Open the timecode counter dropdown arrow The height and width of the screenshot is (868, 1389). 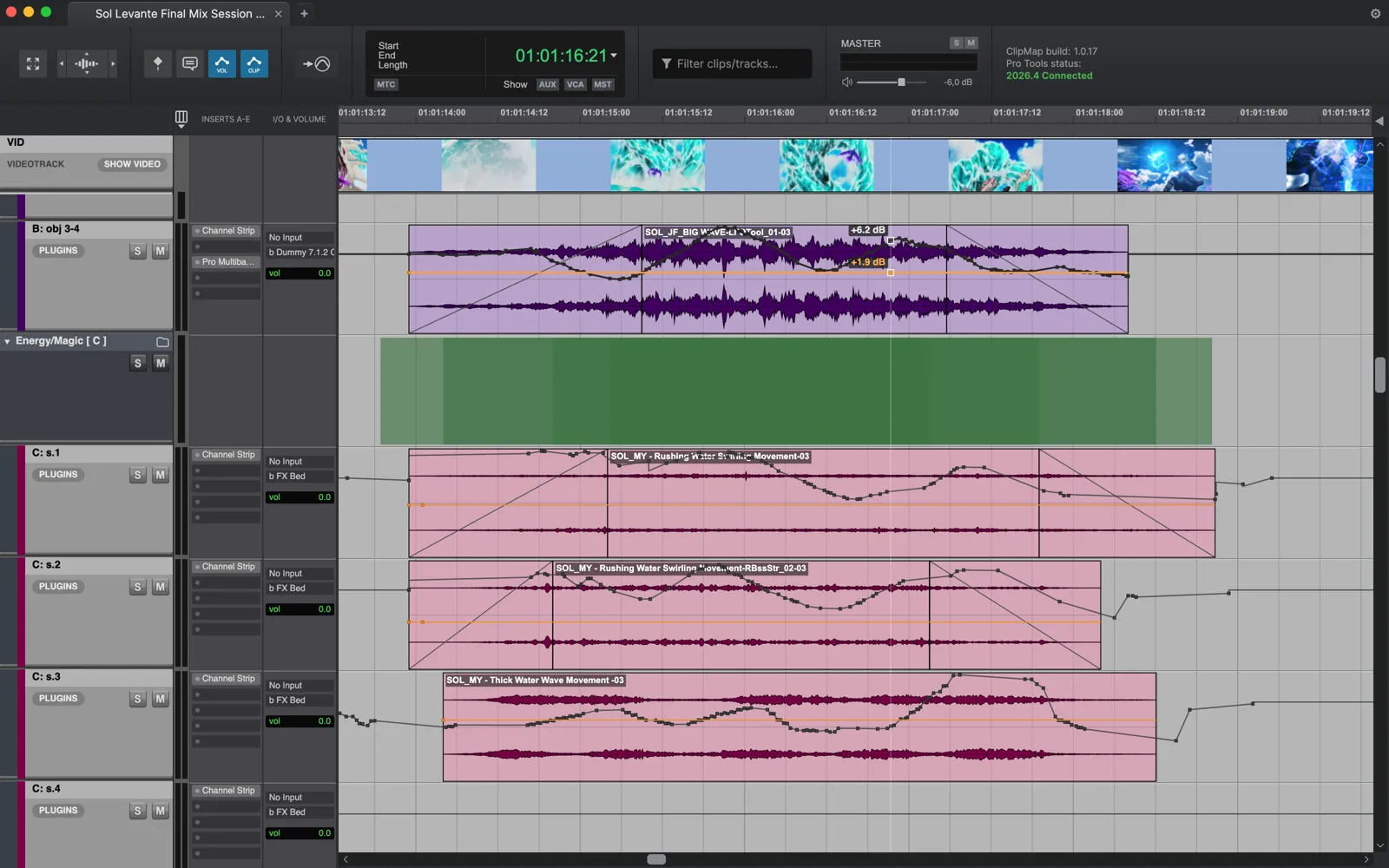pos(614,56)
